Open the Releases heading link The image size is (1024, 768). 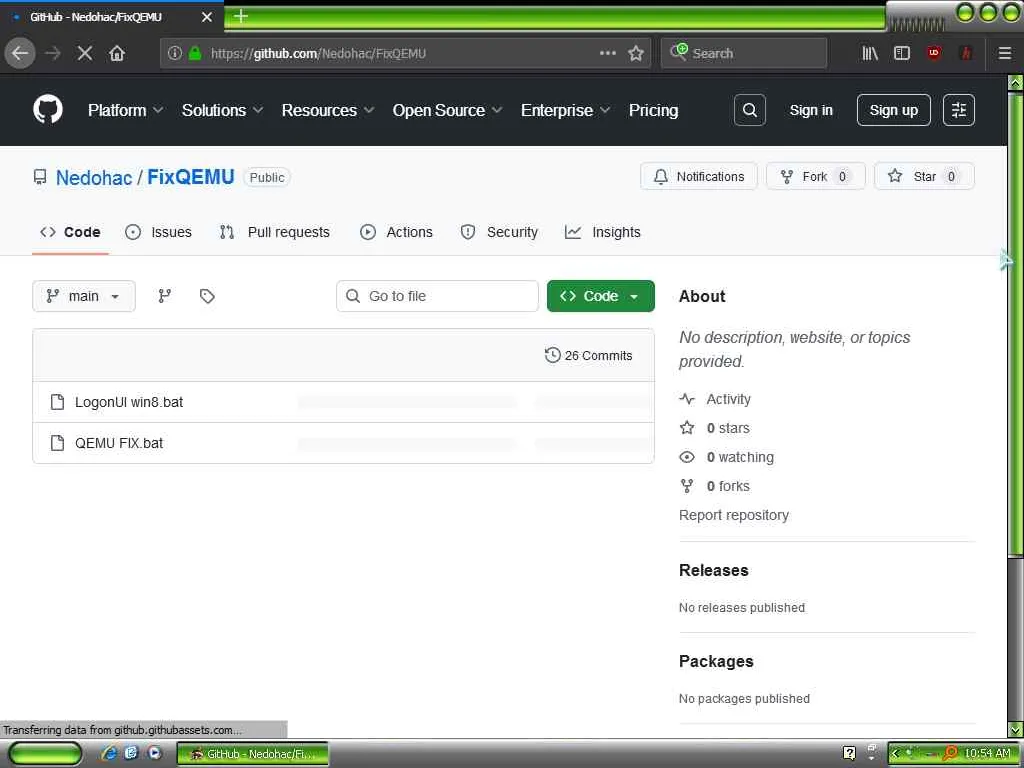[713, 570]
